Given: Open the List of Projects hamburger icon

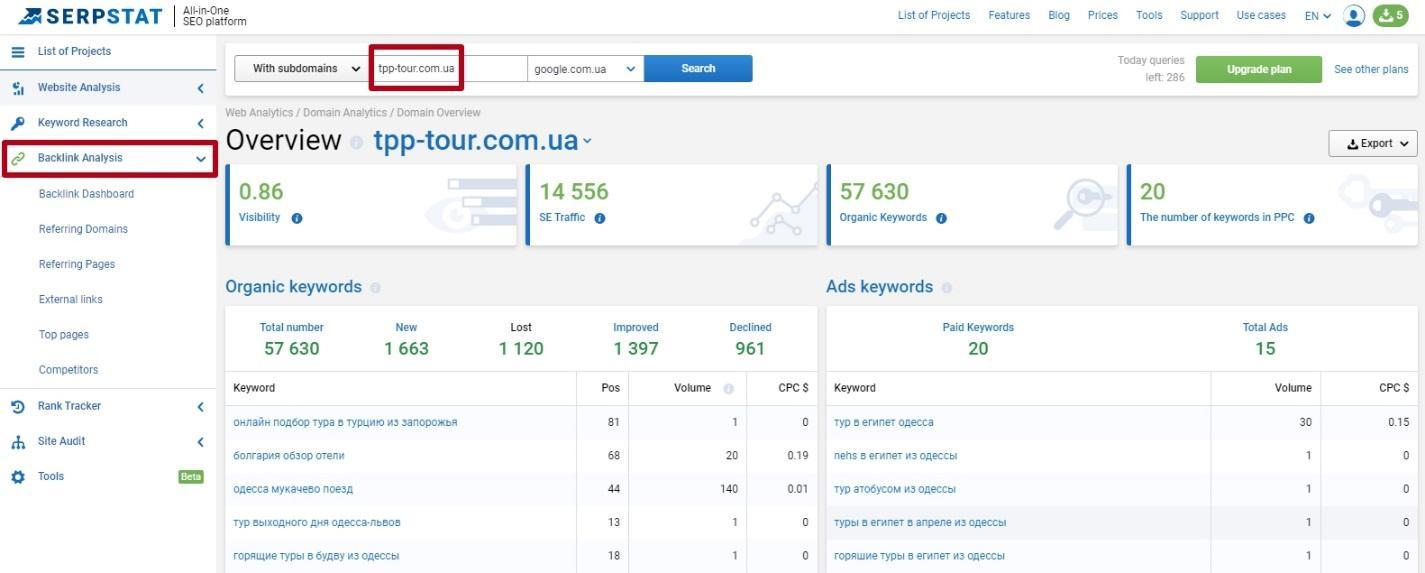Looking at the screenshot, I should [18, 52].
